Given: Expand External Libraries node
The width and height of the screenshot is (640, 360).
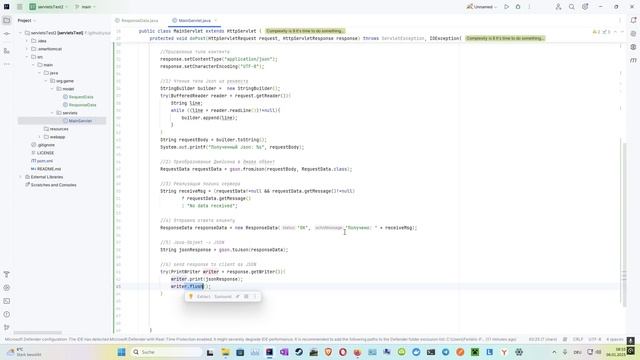Looking at the screenshot, I should coord(20,177).
